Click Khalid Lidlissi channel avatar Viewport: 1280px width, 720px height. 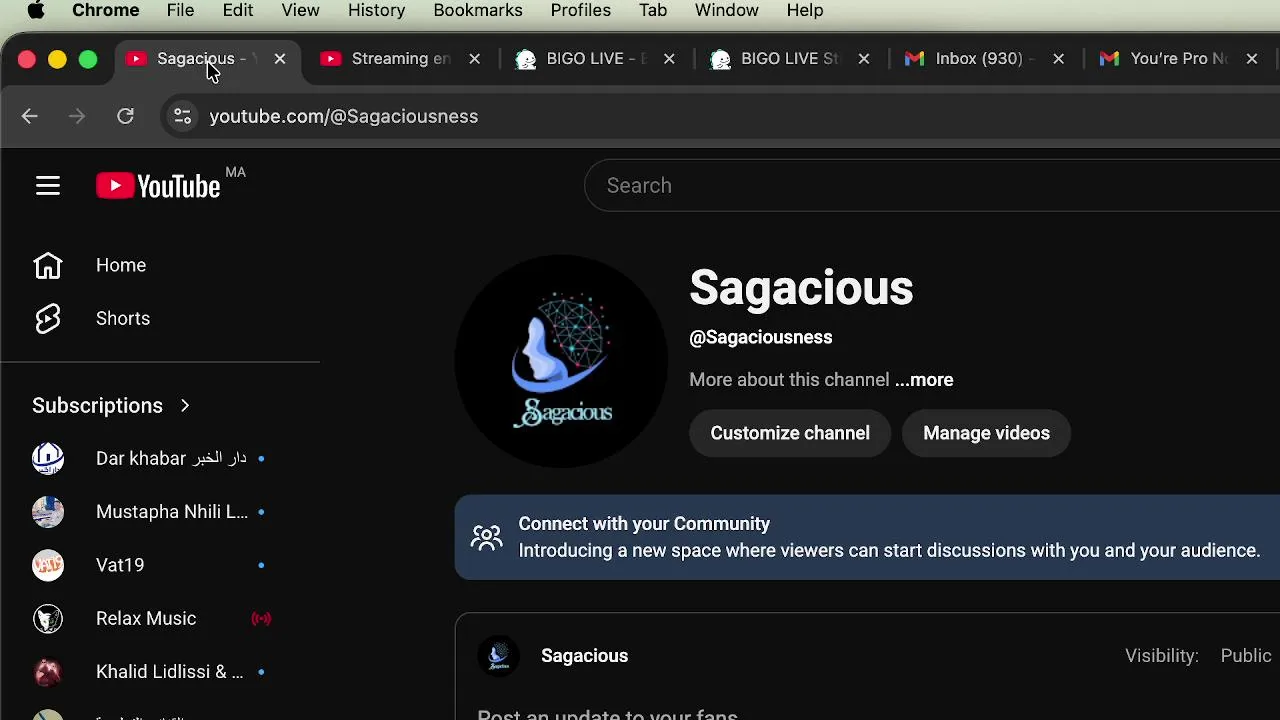(x=48, y=672)
